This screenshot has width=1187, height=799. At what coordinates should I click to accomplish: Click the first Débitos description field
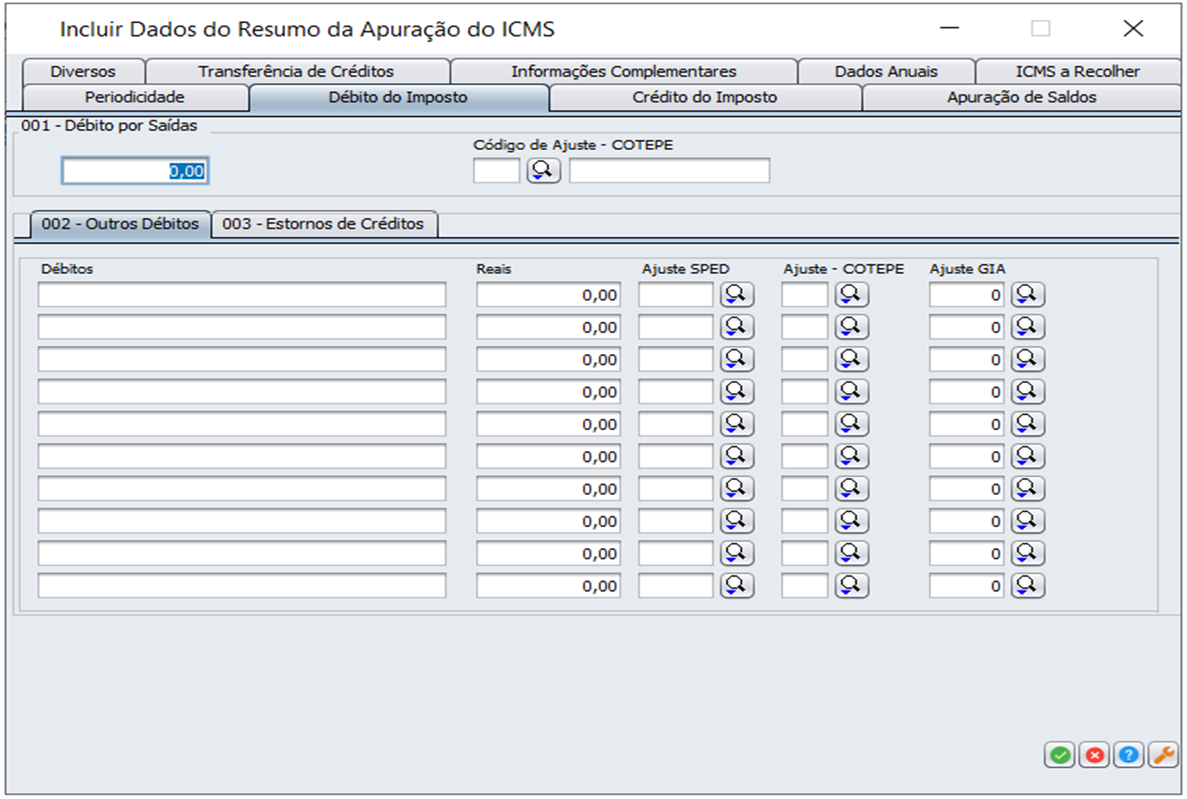pos(240,294)
